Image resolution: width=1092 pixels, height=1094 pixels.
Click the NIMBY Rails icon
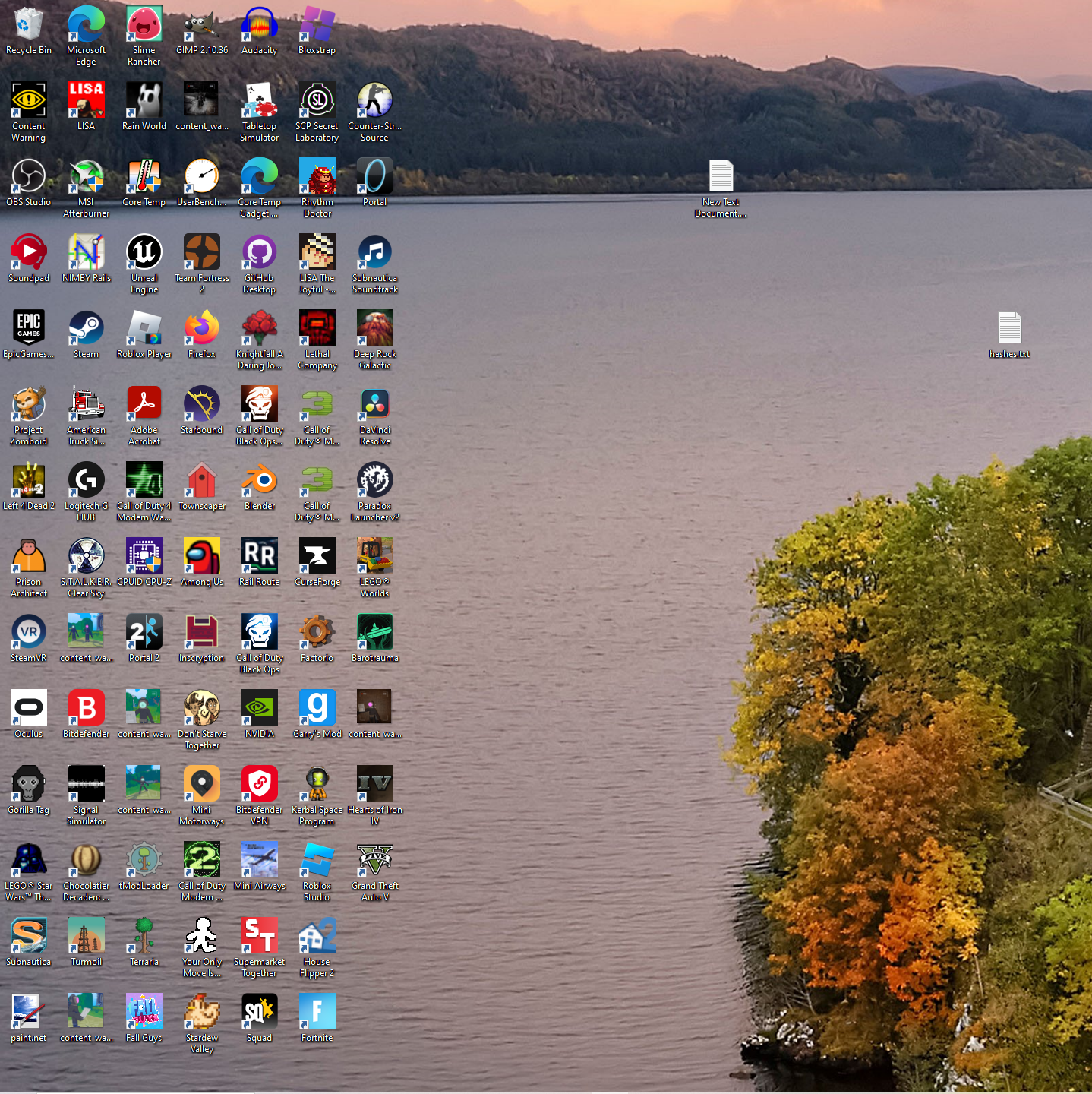click(87, 252)
